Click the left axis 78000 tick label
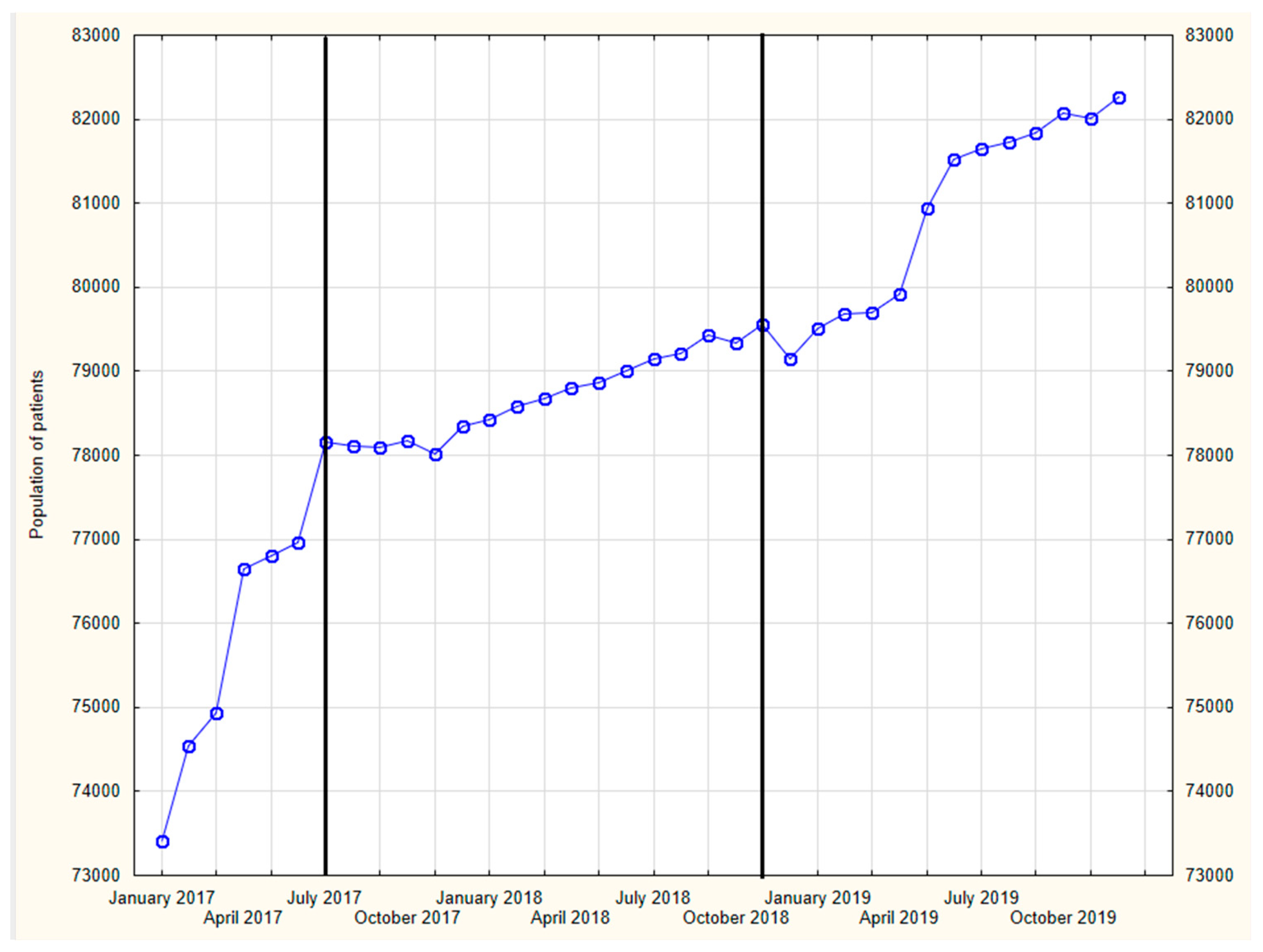Screen dimensions: 1263x952 pos(96,455)
